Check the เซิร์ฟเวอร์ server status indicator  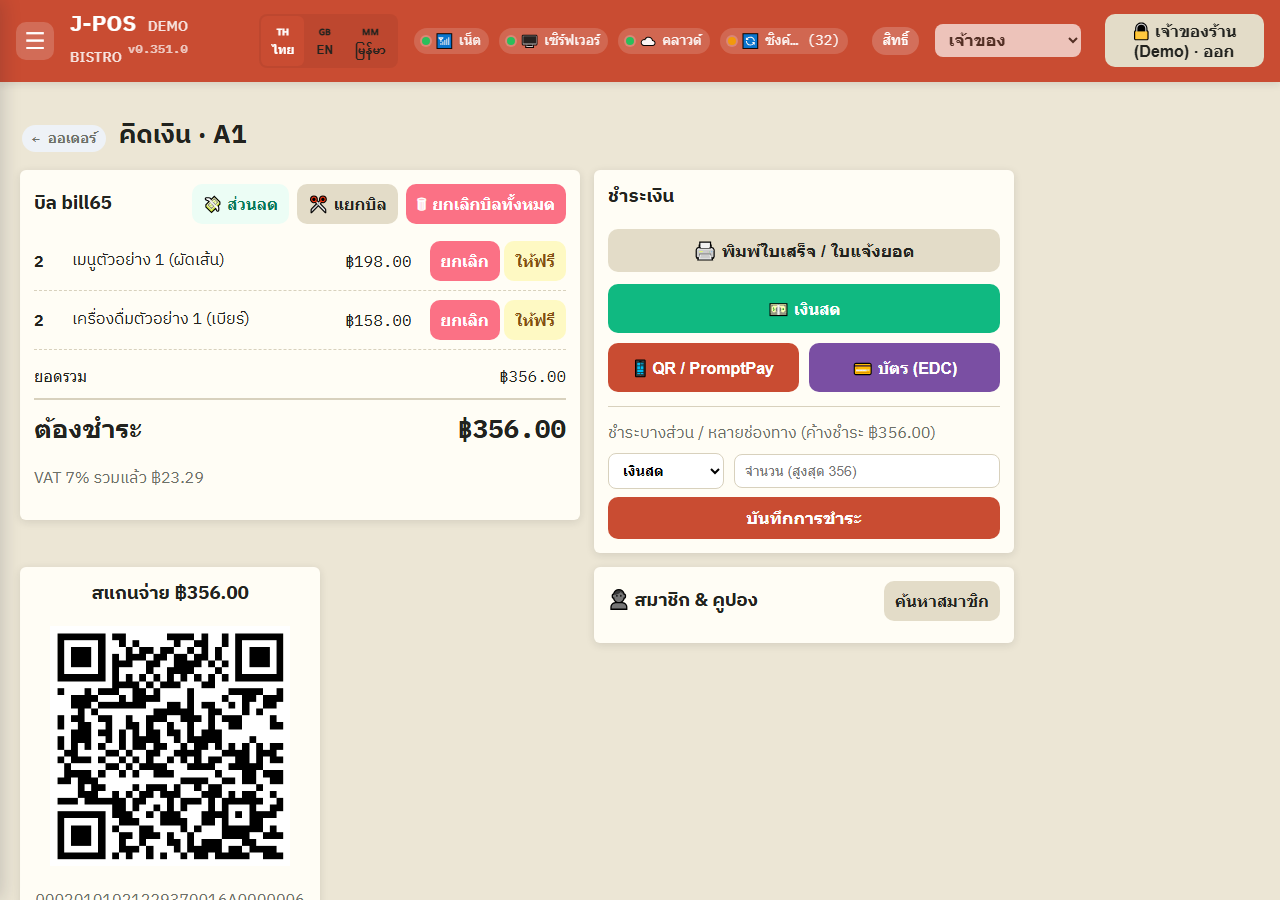click(553, 41)
